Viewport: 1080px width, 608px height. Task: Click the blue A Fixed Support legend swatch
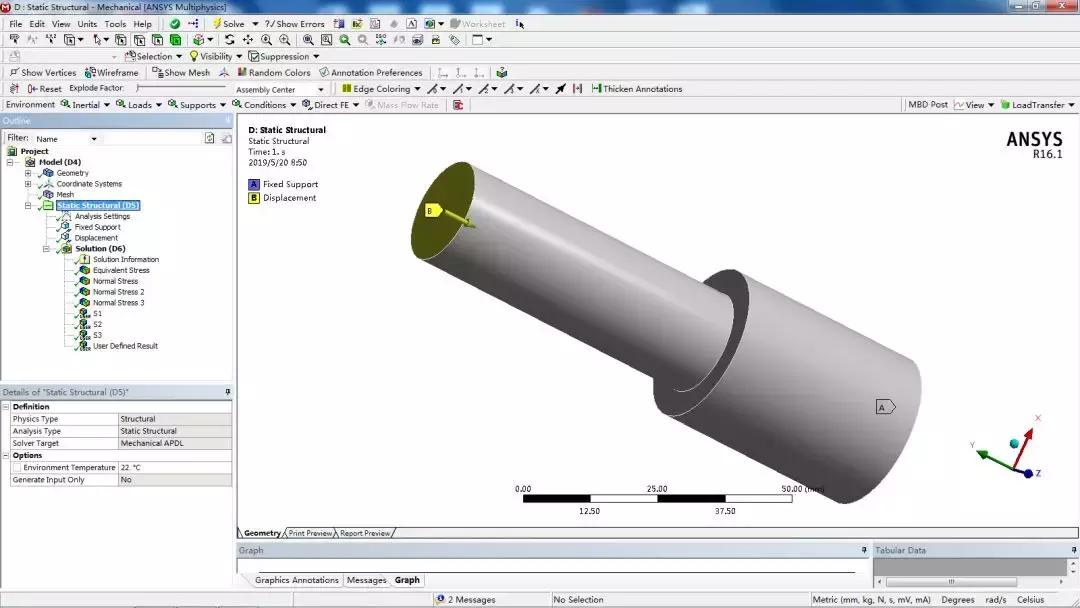tap(253, 185)
